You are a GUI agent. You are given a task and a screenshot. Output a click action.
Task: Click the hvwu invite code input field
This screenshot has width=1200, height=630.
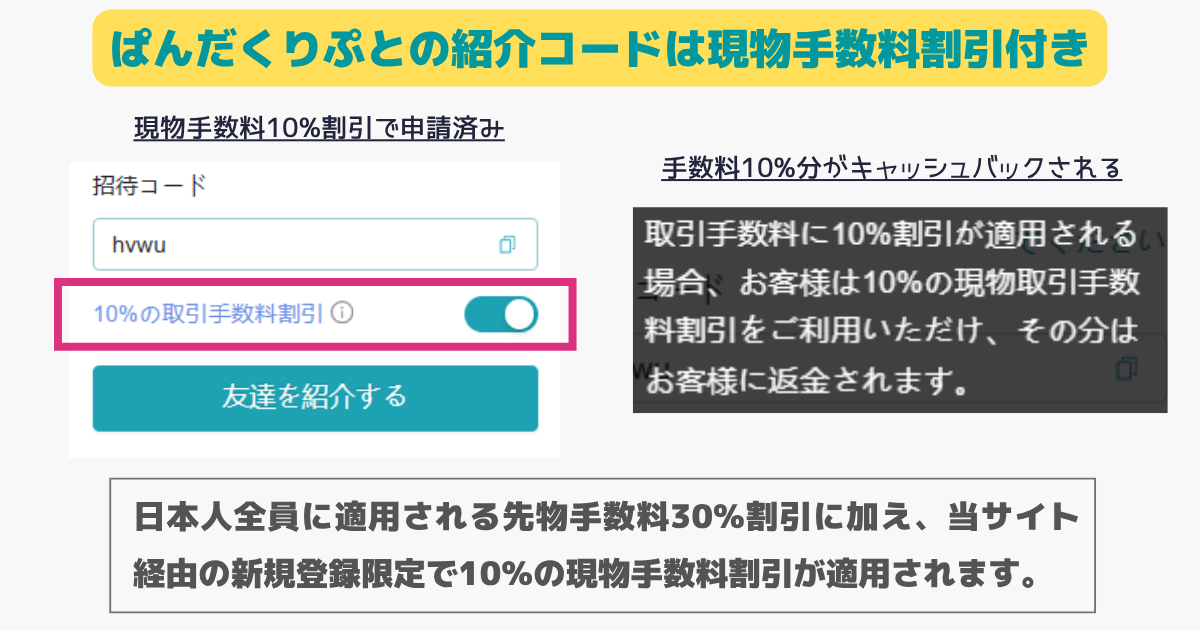315,244
